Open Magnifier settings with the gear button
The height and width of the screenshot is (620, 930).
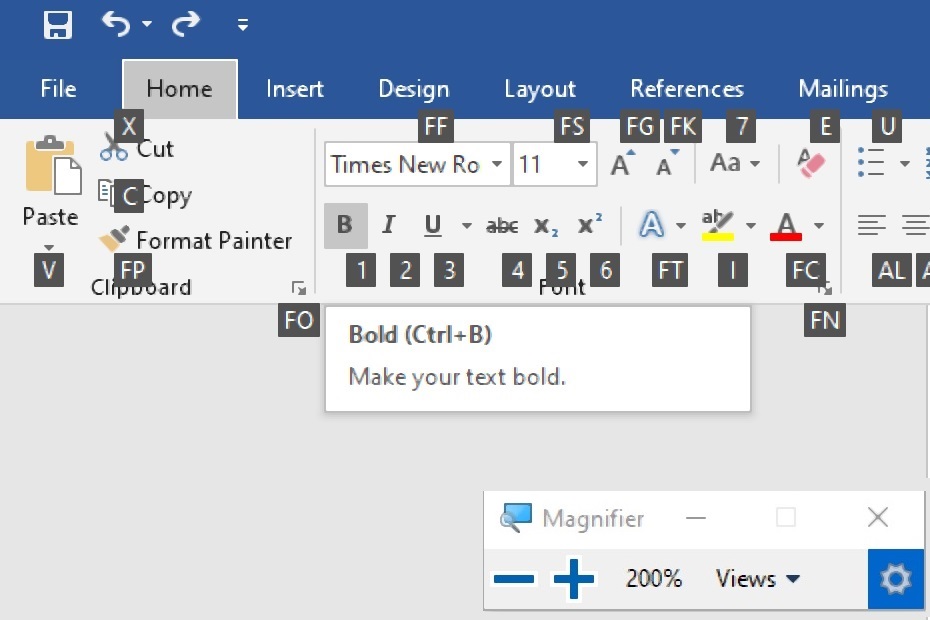click(x=895, y=579)
